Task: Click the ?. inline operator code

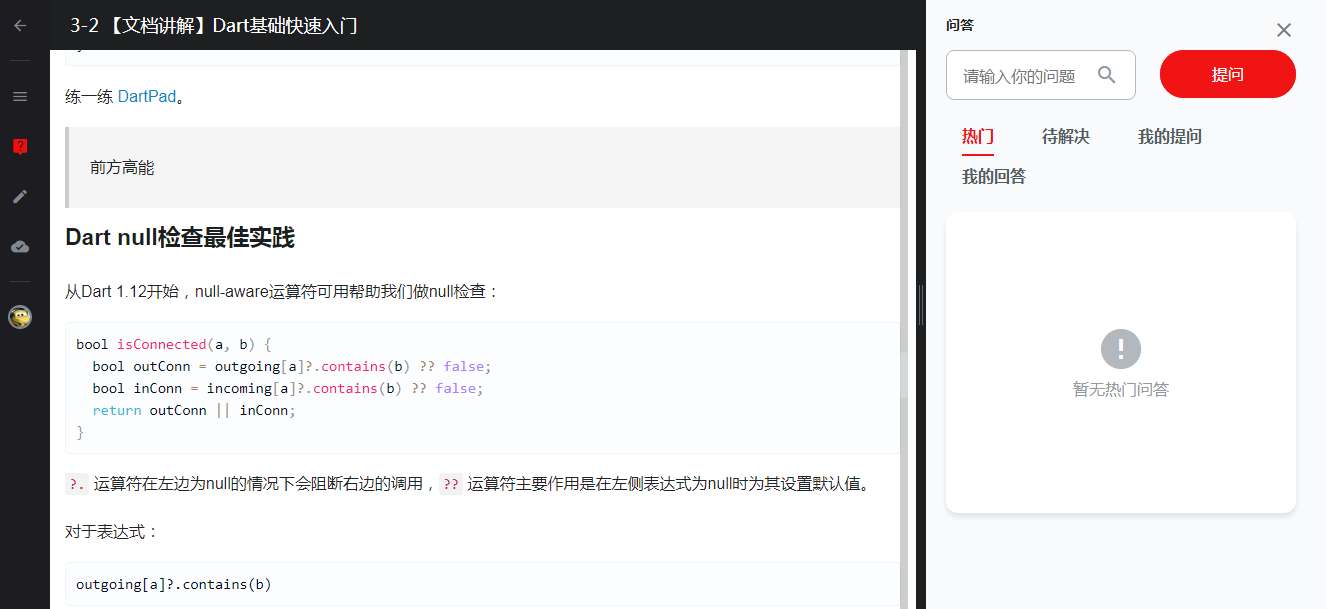Action: (77, 484)
